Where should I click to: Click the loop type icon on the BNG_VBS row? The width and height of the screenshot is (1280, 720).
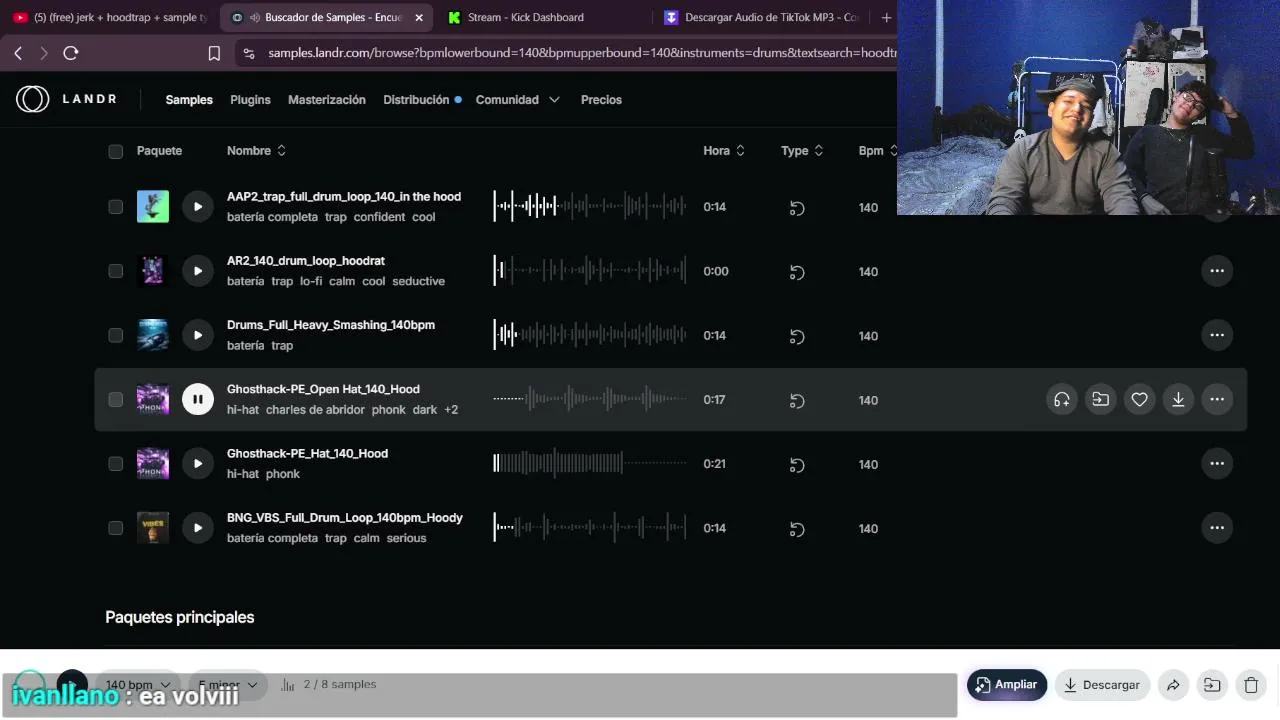pos(797,528)
